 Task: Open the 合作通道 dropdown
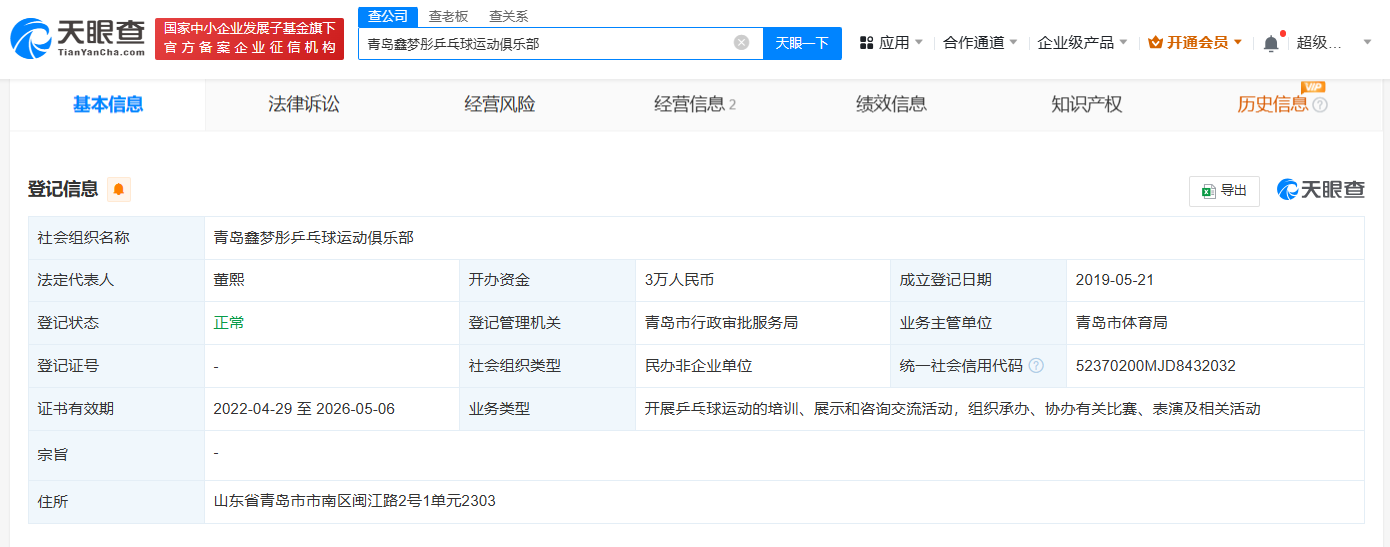pyautogui.click(x=980, y=43)
